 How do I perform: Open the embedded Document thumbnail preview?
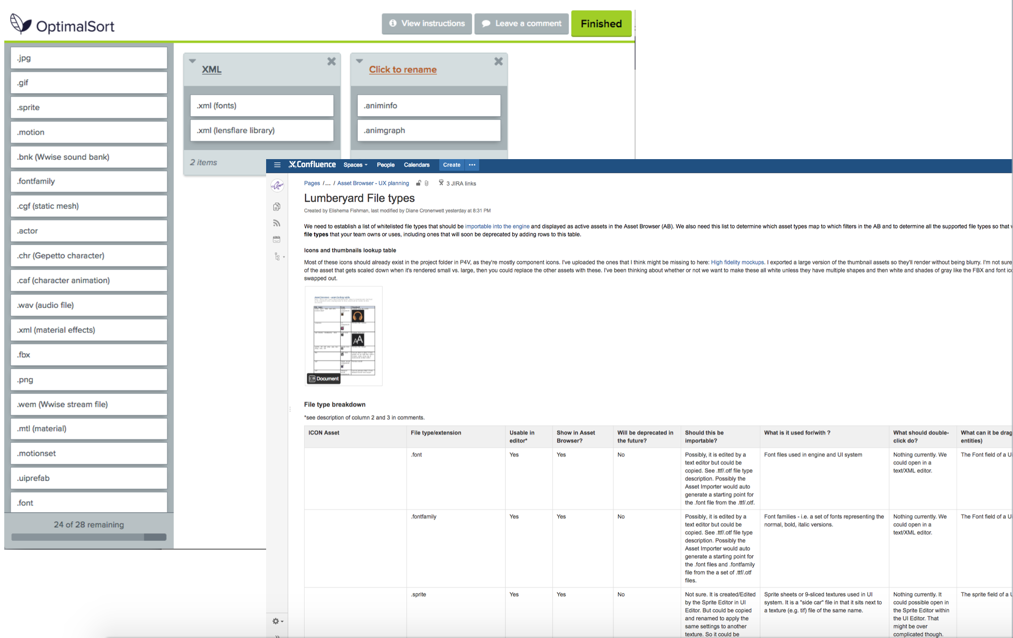click(344, 336)
